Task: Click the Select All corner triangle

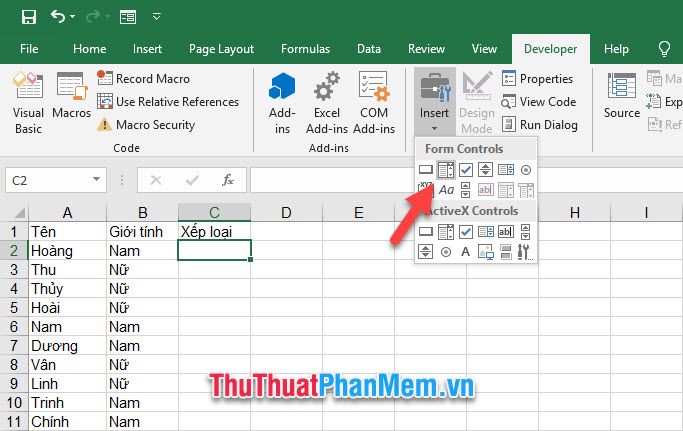Action: tap(19, 213)
